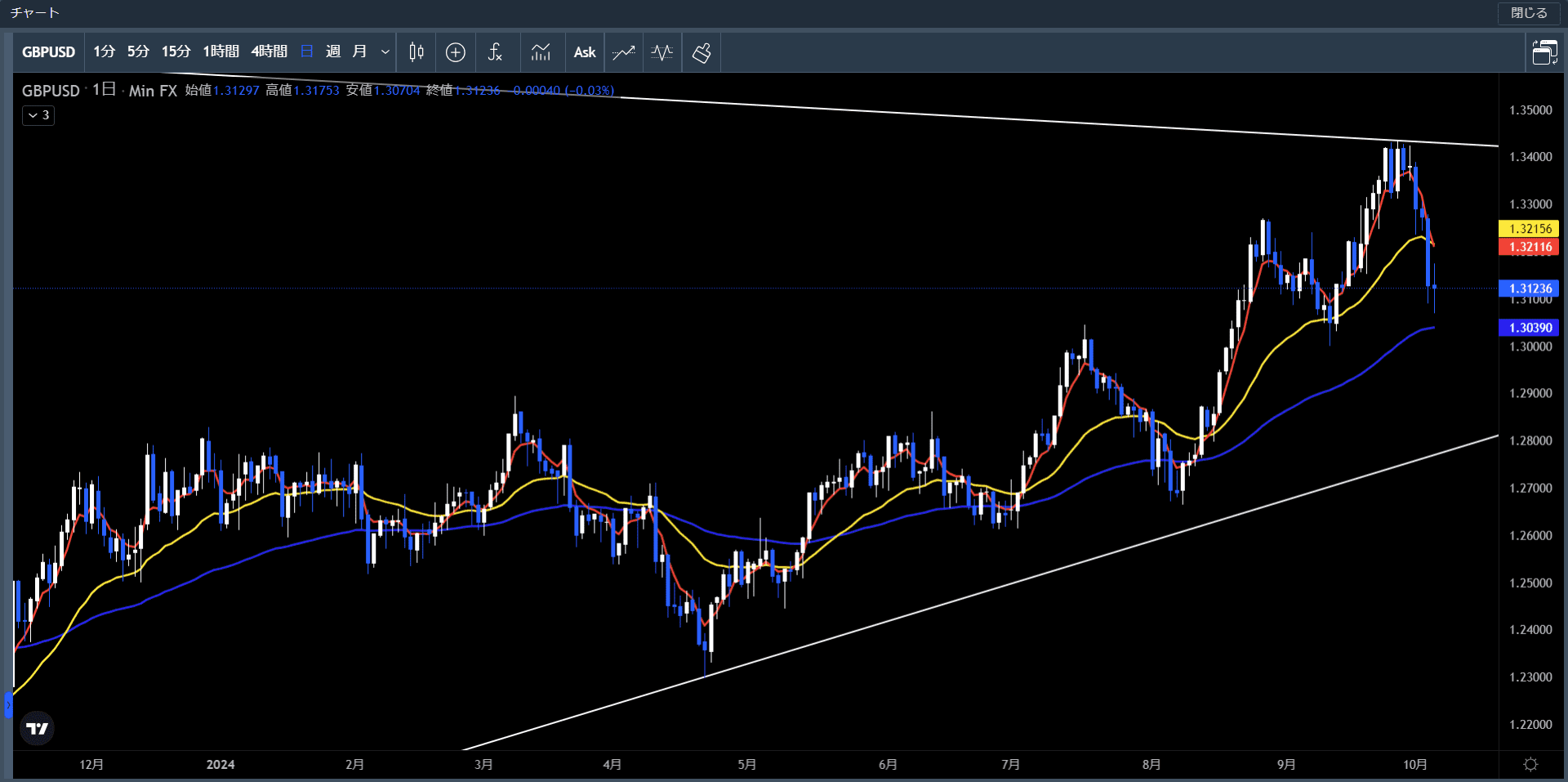The width and height of the screenshot is (1568, 782).
Task: Expand the timeframe dropdown arrow
Action: coord(385,52)
